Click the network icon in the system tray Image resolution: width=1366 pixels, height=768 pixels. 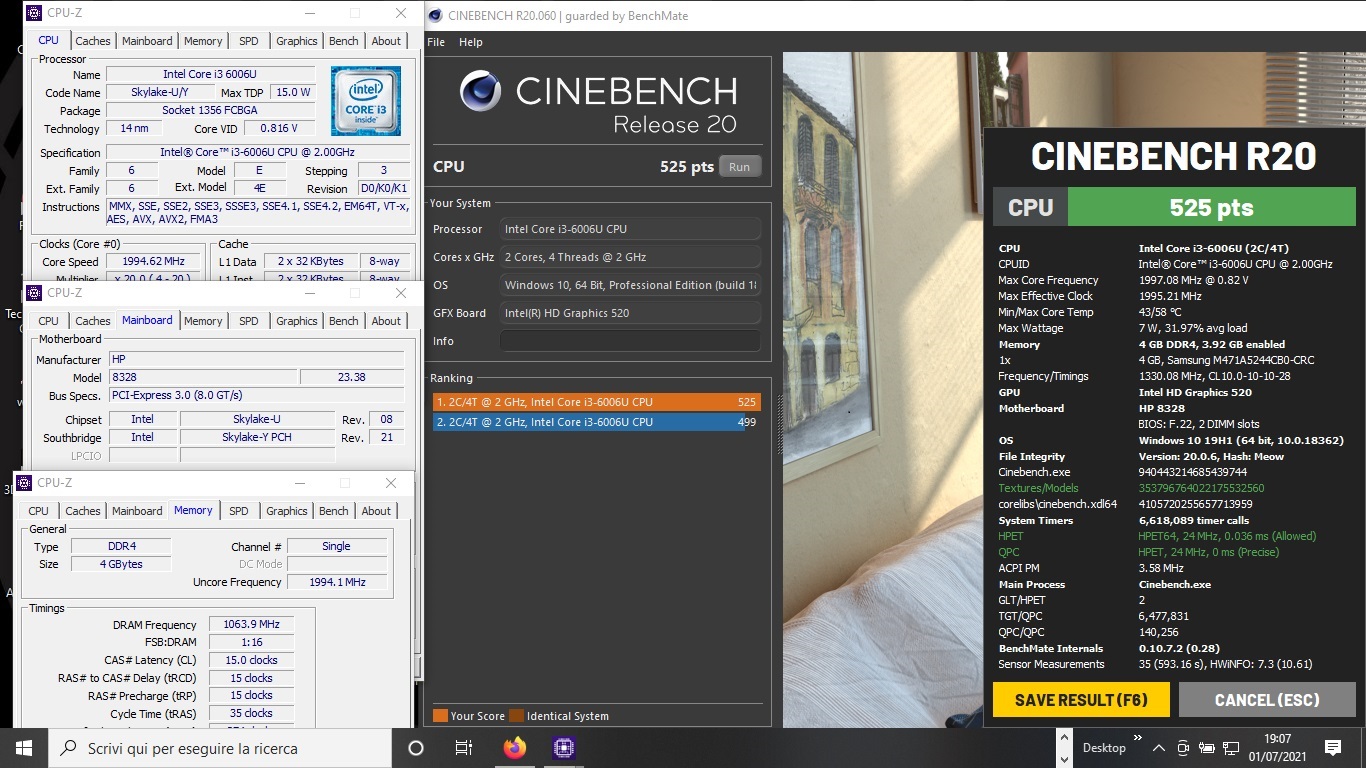(1231, 748)
